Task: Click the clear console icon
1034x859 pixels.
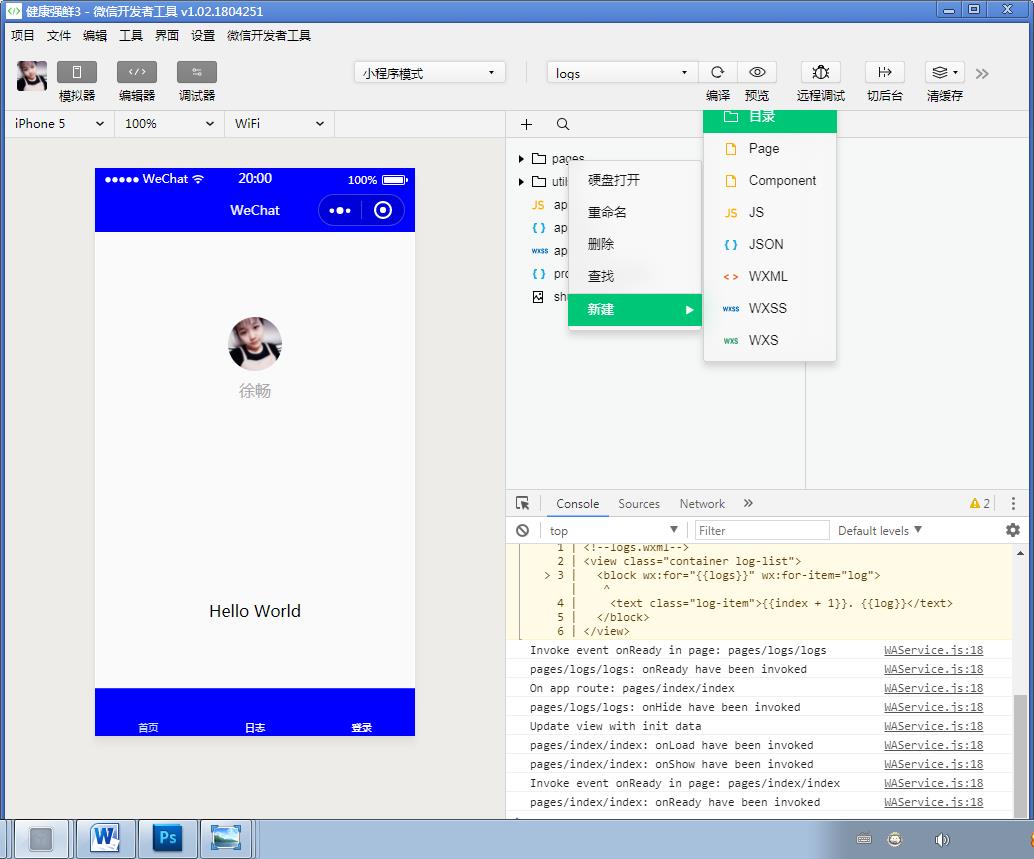Action: pyautogui.click(x=522, y=530)
